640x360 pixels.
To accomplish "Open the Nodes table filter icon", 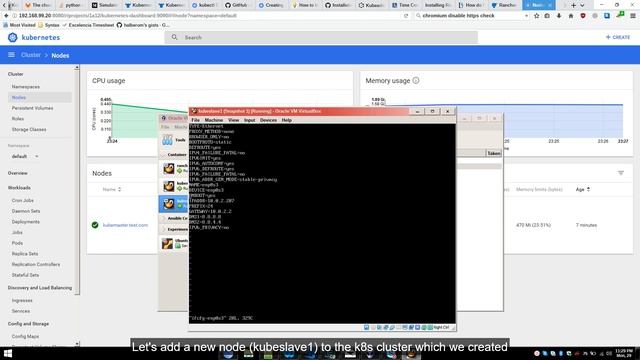I will [621, 173].
